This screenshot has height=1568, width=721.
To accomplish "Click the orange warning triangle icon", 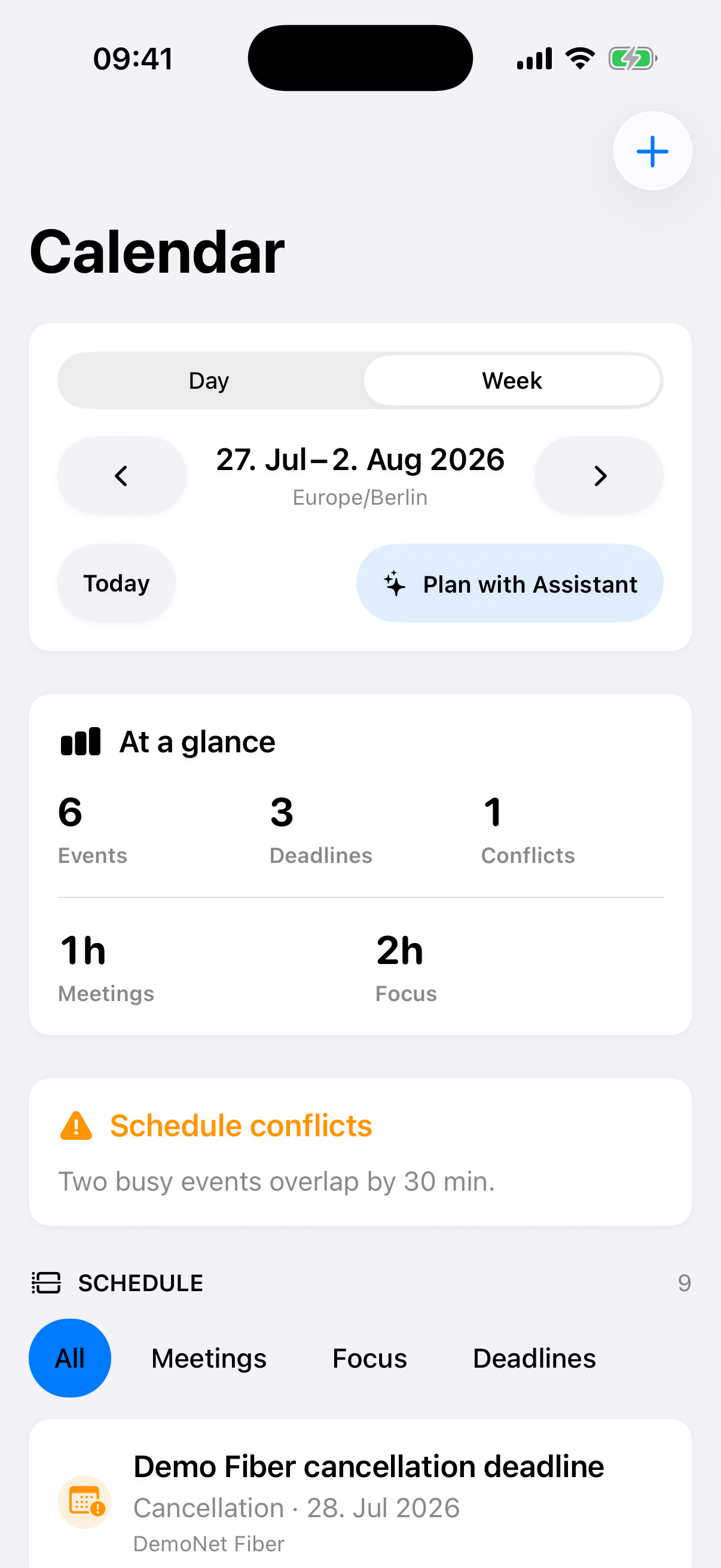I will tap(76, 1125).
